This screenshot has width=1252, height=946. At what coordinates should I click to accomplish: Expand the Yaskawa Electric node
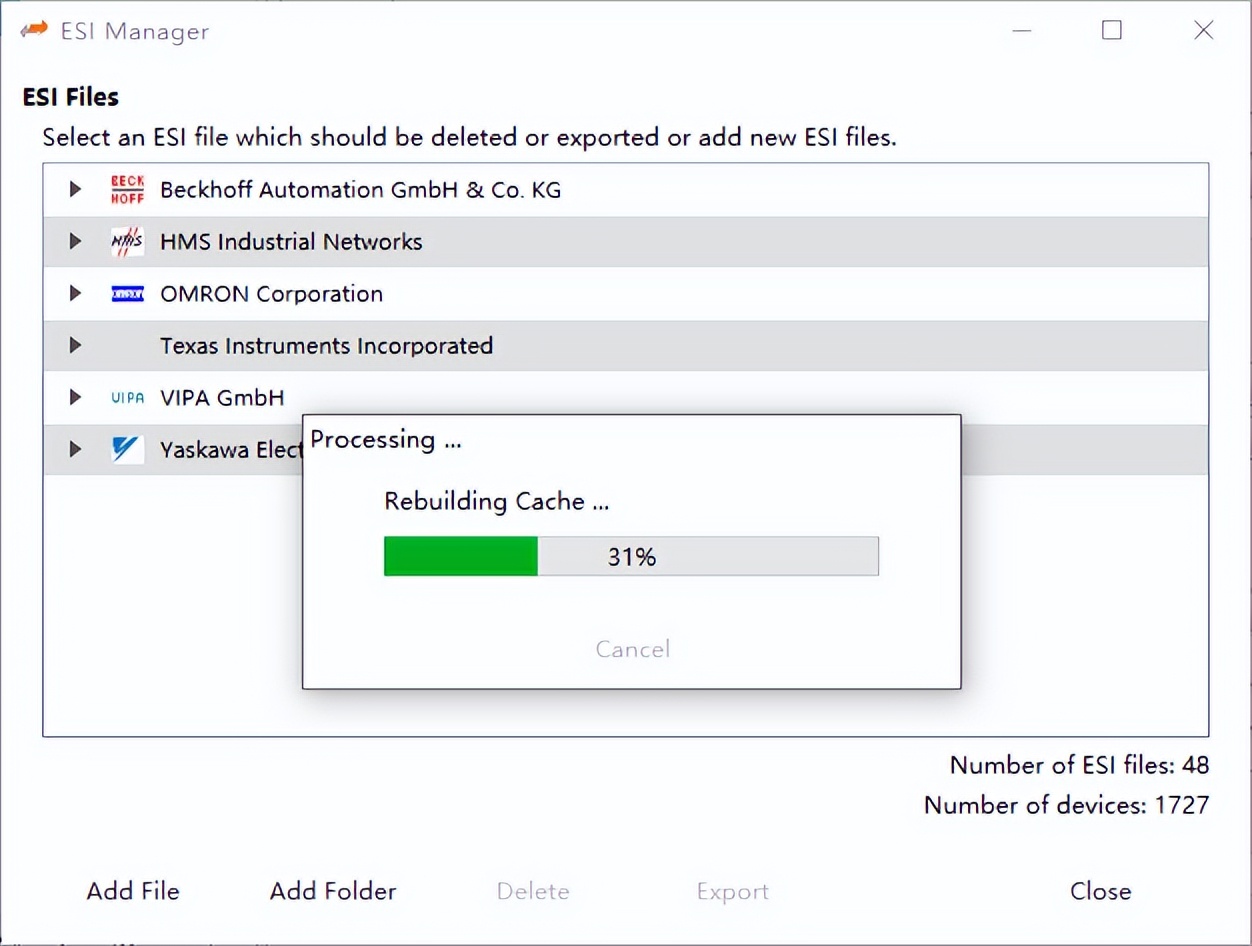pyautogui.click(x=75, y=449)
